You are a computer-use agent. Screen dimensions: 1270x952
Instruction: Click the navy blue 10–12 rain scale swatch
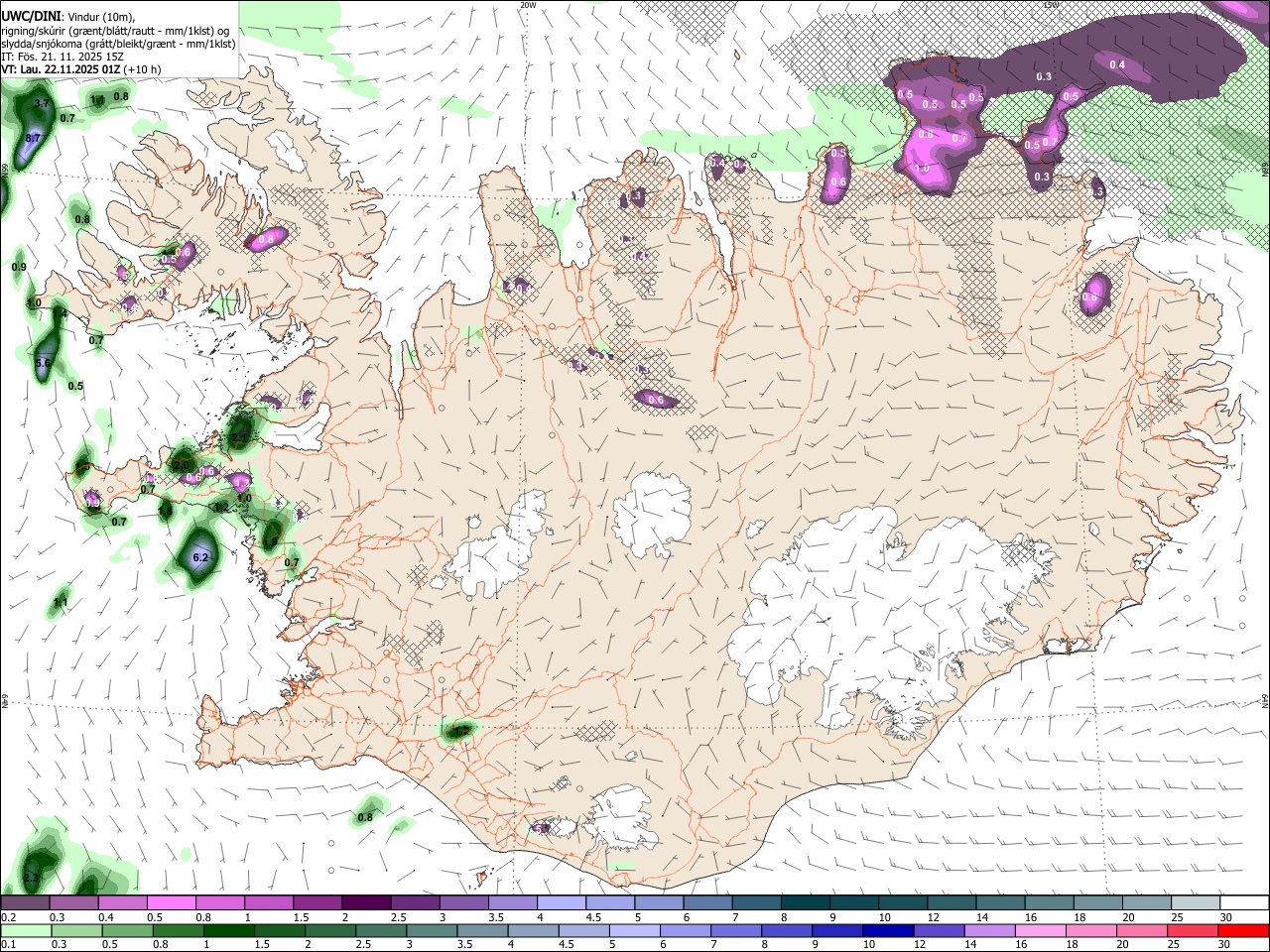(888, 930)
